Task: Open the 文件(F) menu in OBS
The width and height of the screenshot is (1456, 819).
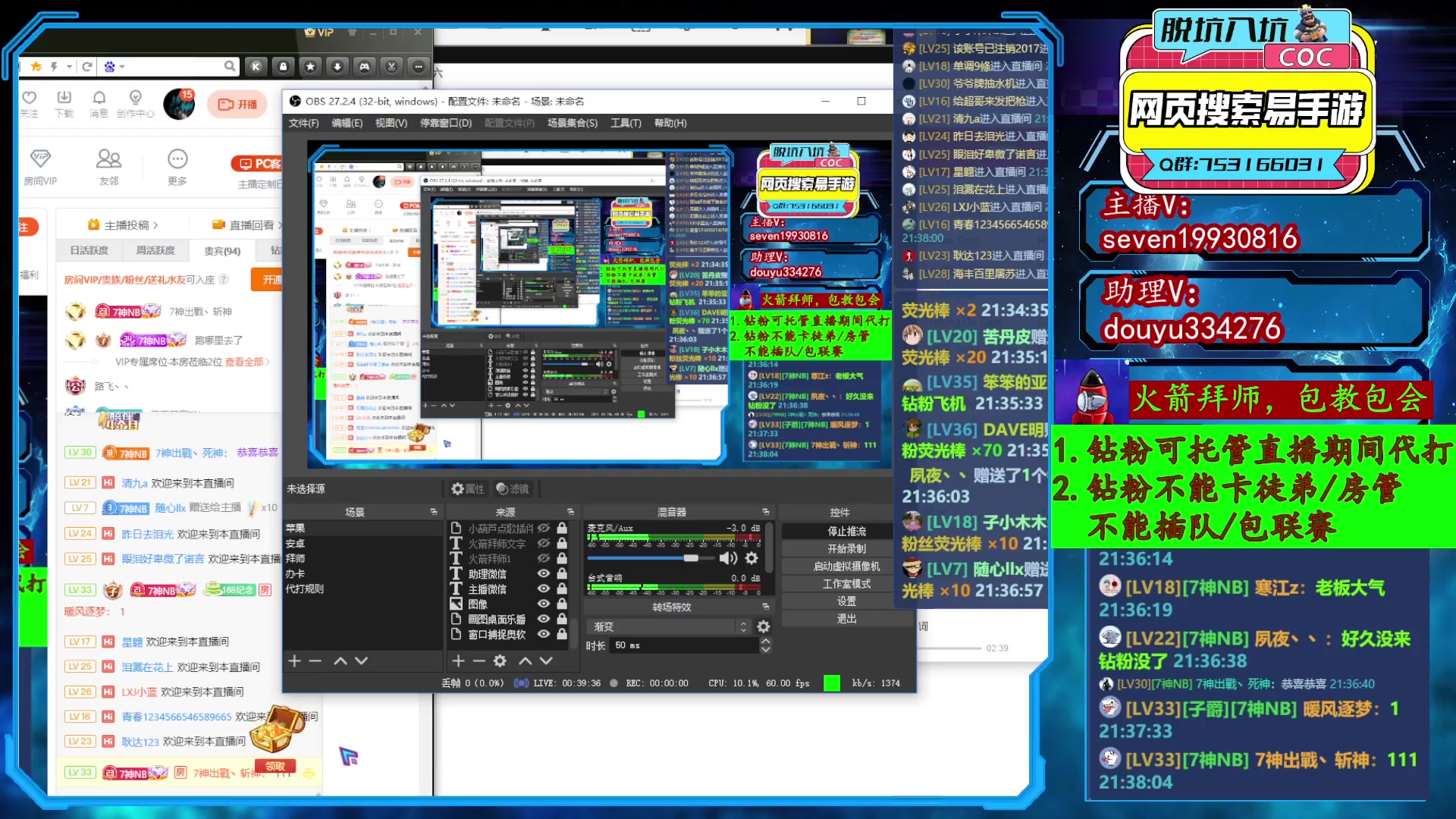Action: (x=303, y=123)
